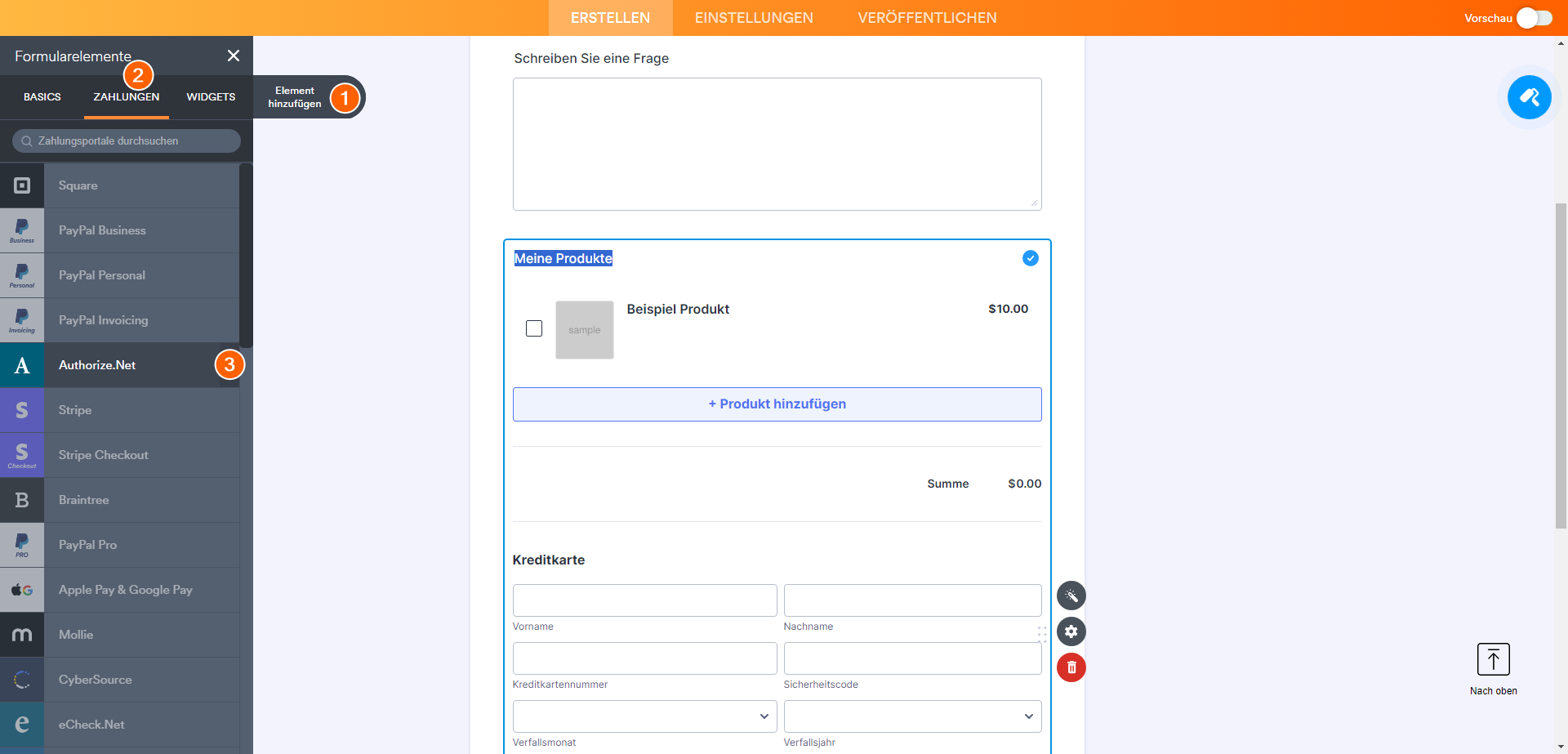The height and width of the screenshot is (754, 1568).
Task: Select the PayPal Invoicing icon
Action: (x=22, y=320)
